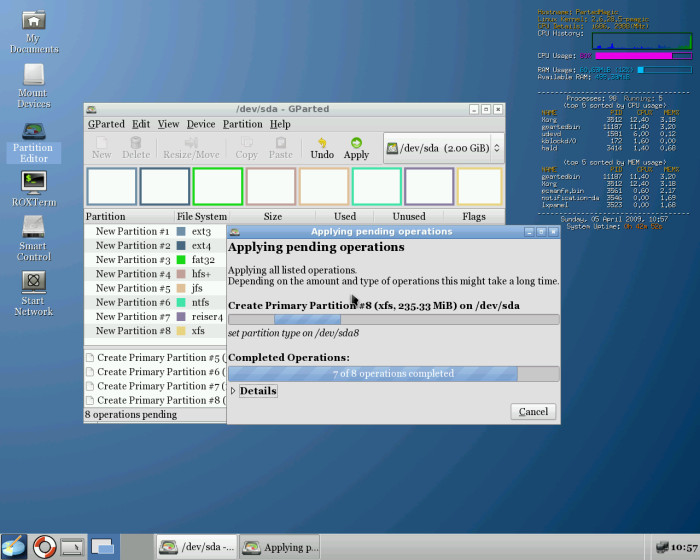The width and height of the screenshot is (700, 560).
Task: Click the 7 of 8 operations progress bar
Action: click(393, 374)
